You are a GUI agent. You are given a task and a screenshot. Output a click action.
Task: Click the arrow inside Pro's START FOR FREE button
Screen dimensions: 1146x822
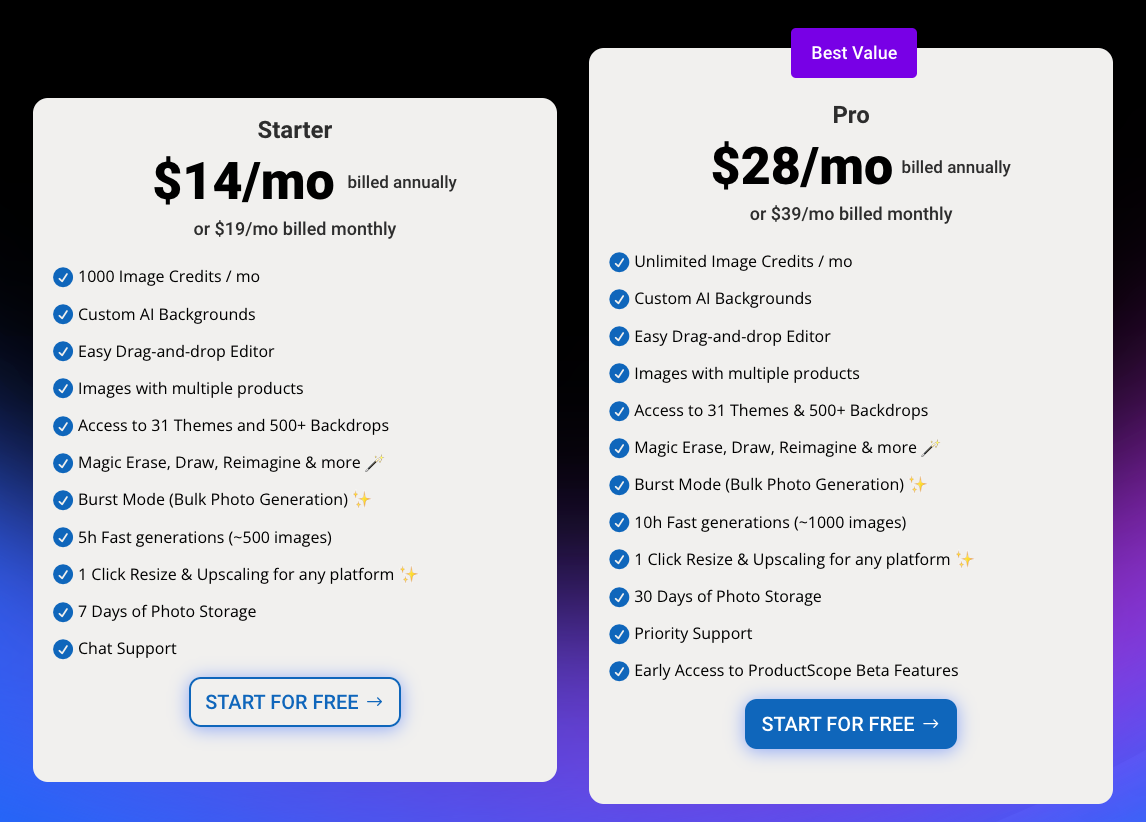coord(932,723)
